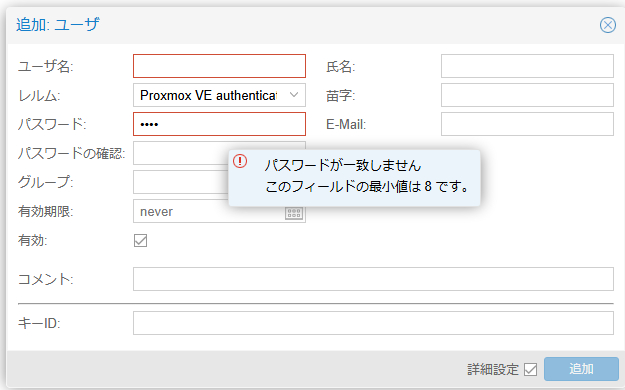Click inside the コメント field

click(x=373, y=279)
